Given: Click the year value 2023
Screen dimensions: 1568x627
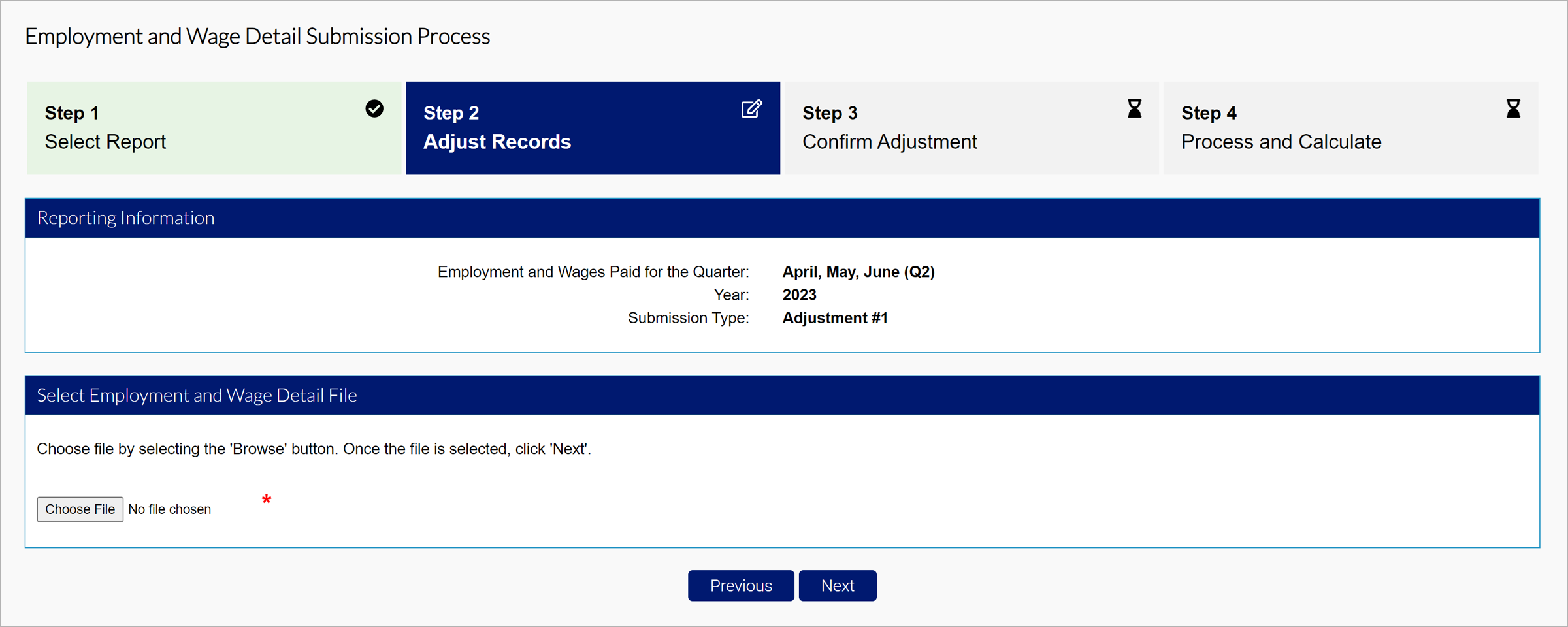Looking at the screenshot, I should point(799,295).
